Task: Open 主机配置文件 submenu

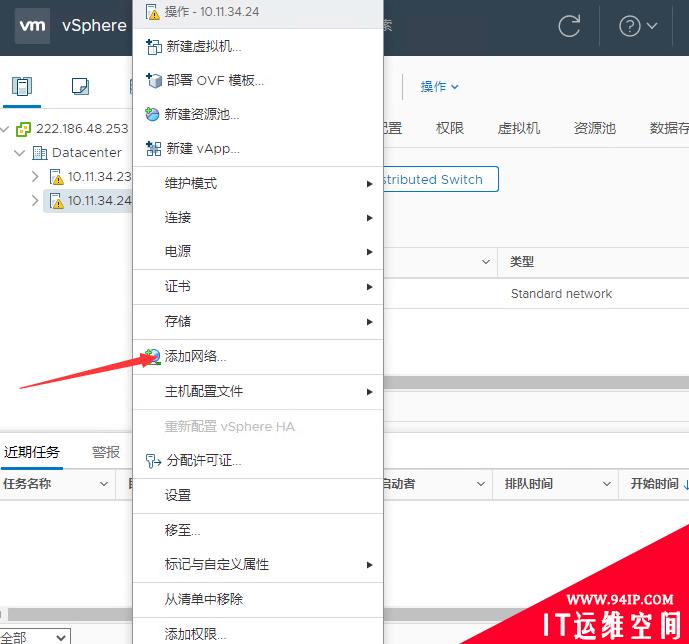Action: click(x=258, y=391)
